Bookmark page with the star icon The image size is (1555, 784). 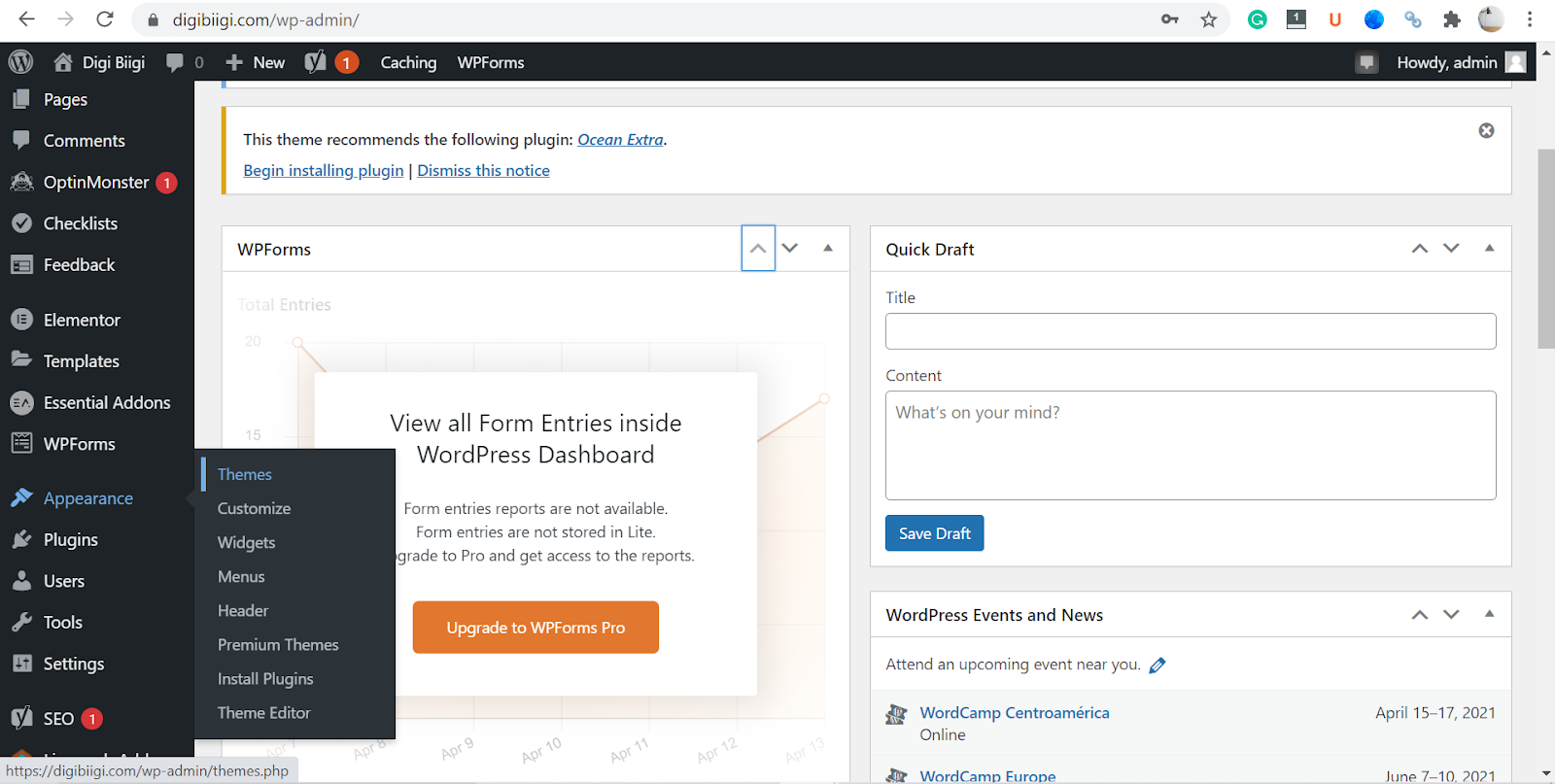(x=1208, y=19)
